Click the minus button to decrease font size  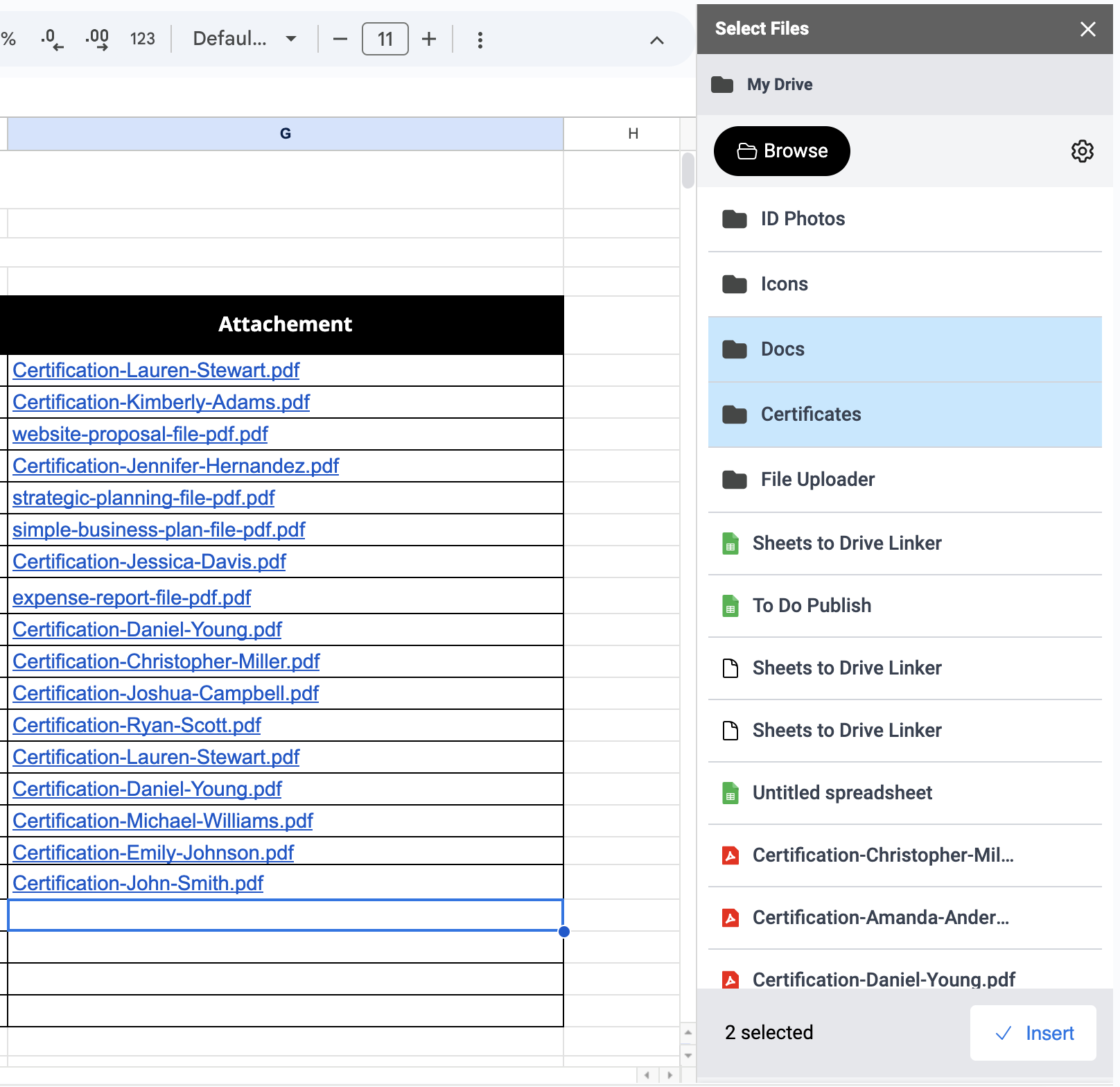point(340,39)
